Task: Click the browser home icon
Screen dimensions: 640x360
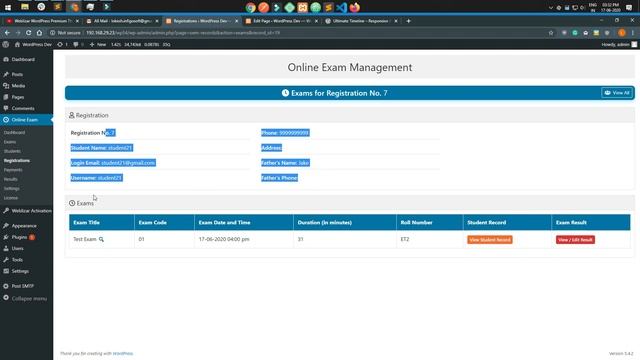Action: (39, 33)
